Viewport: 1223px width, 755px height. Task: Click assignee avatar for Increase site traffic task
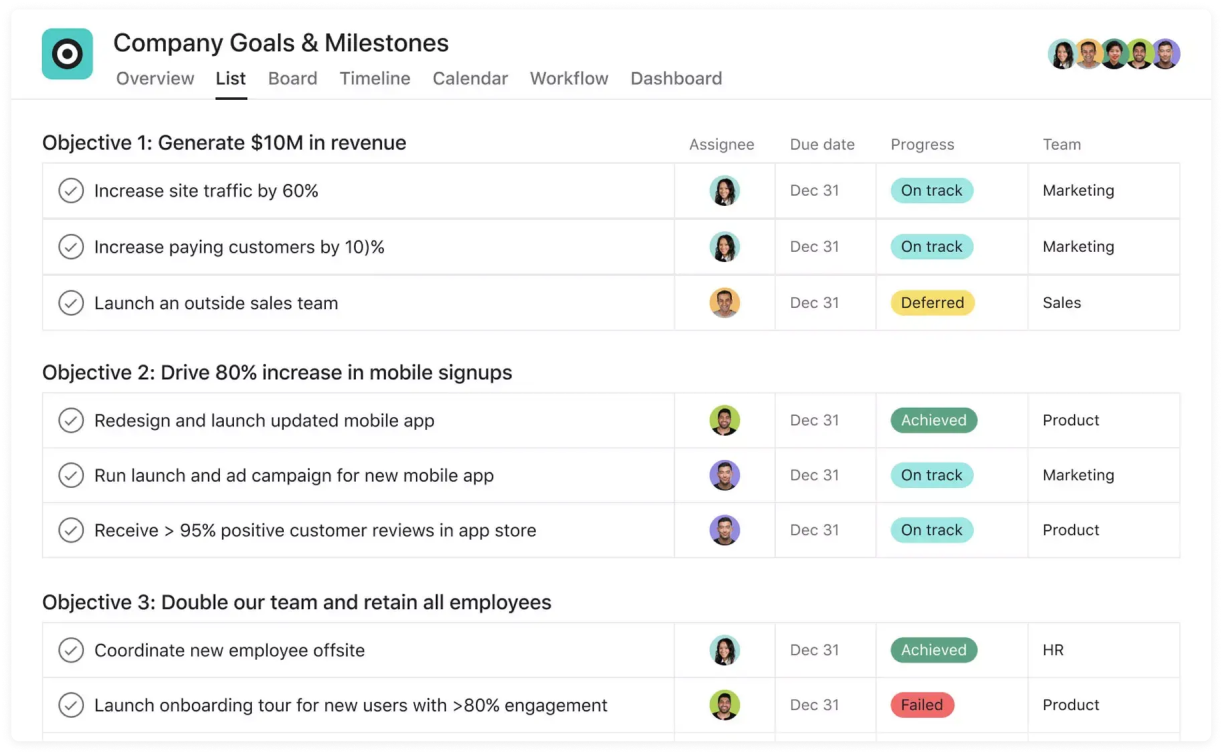coord(724,191)
